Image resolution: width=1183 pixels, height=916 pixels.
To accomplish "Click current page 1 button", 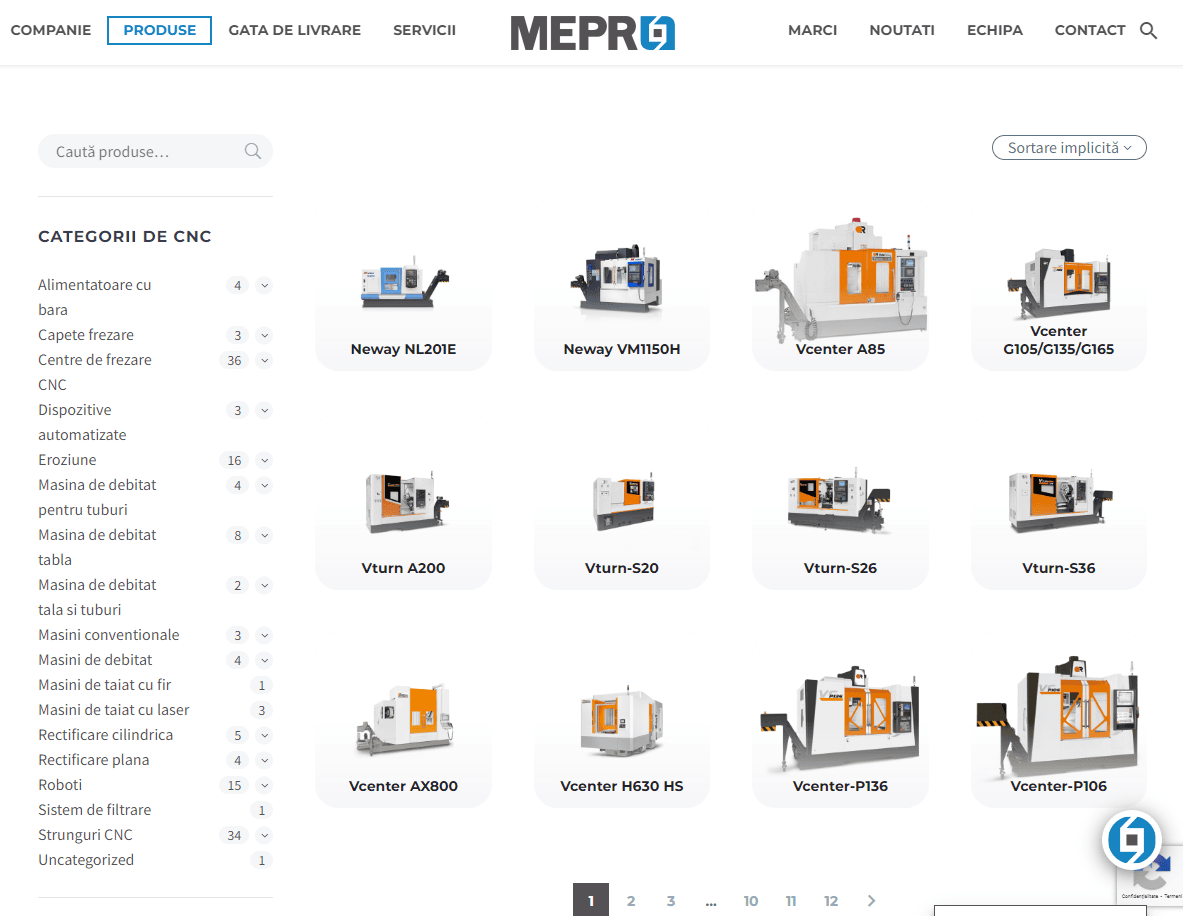I will tap(591, 899).
